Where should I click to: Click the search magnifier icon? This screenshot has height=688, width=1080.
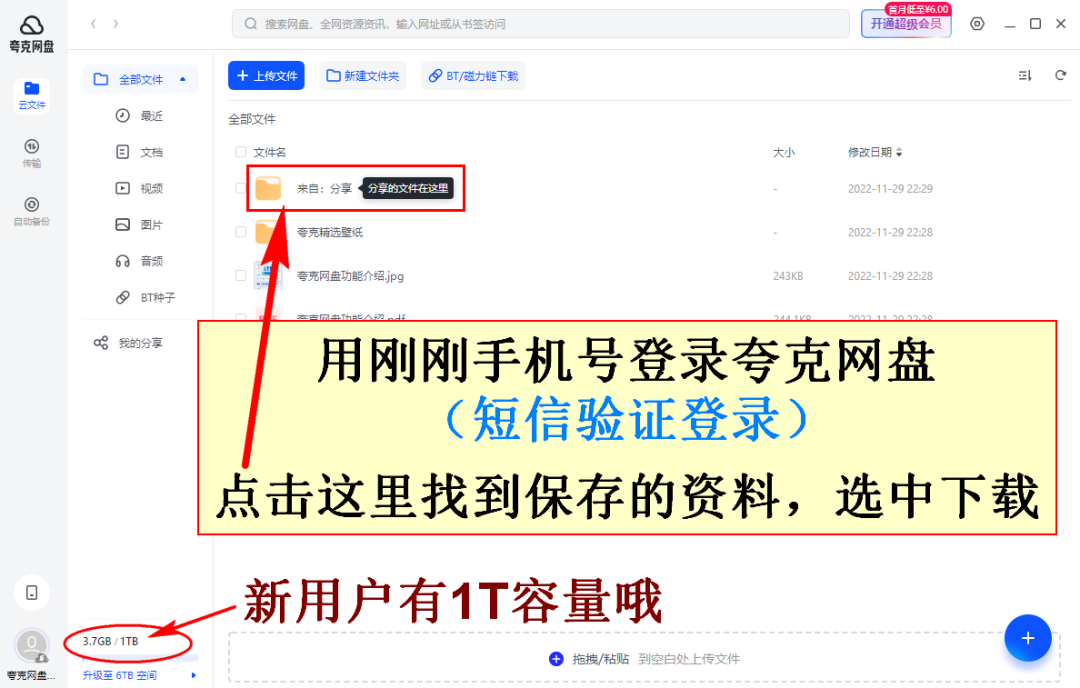(251, 23)
